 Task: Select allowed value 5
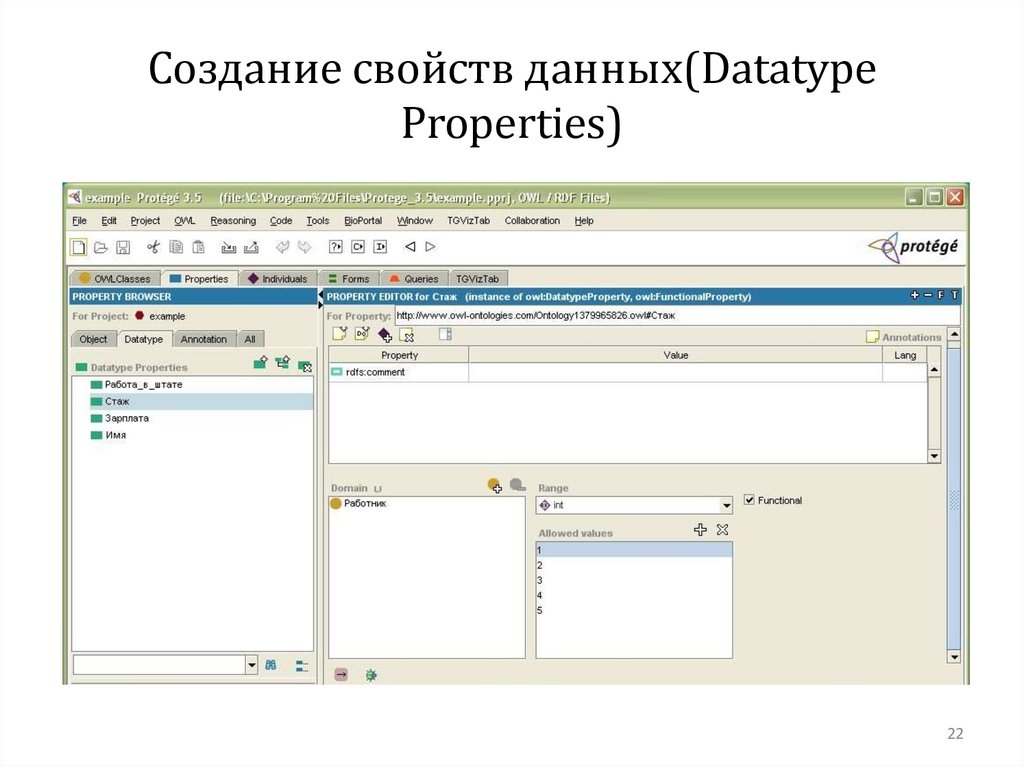tap(633, 610)
